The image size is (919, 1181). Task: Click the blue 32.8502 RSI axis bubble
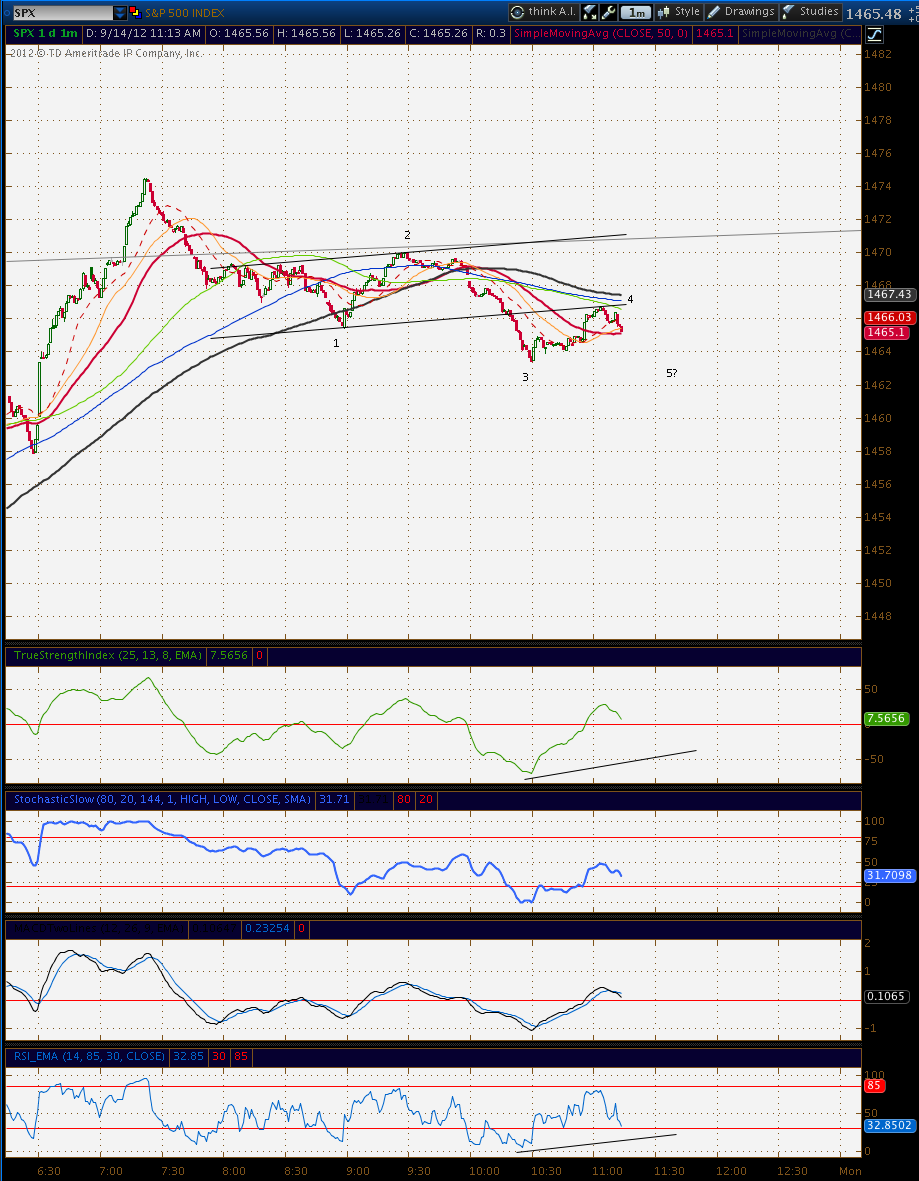click(889, 1126)
